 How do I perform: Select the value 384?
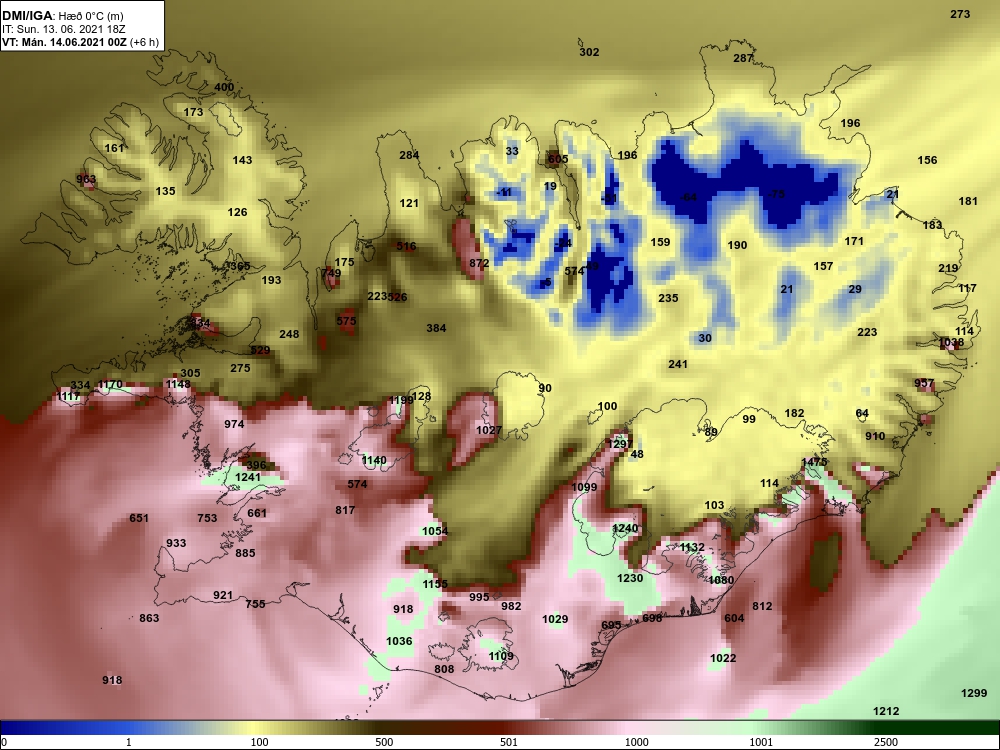tap(436, 328)
